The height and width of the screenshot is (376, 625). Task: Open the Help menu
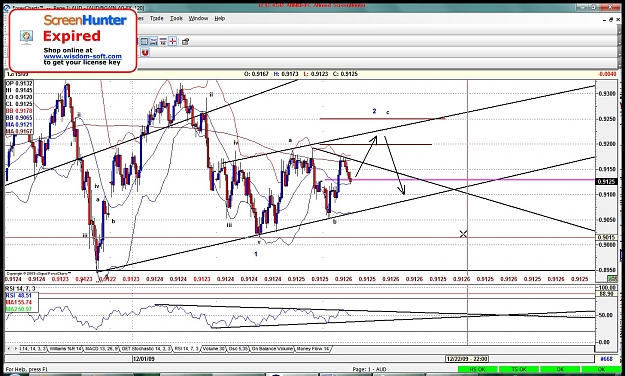220,18
